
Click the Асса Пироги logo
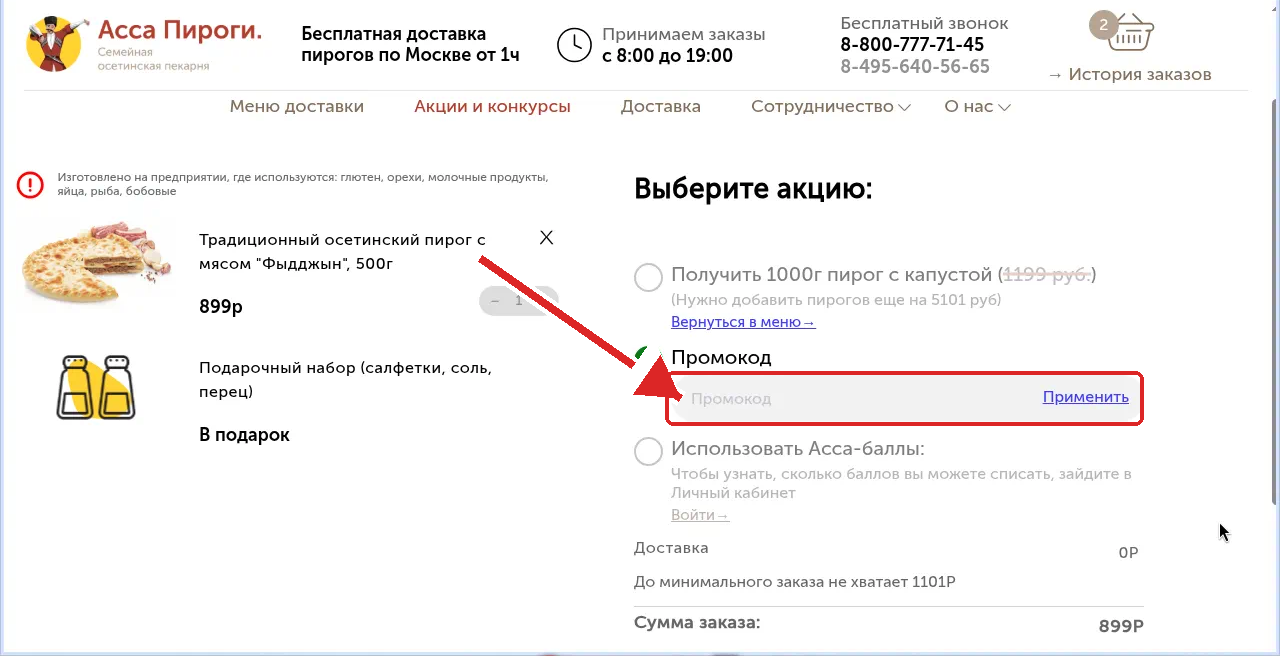point(143,44)
